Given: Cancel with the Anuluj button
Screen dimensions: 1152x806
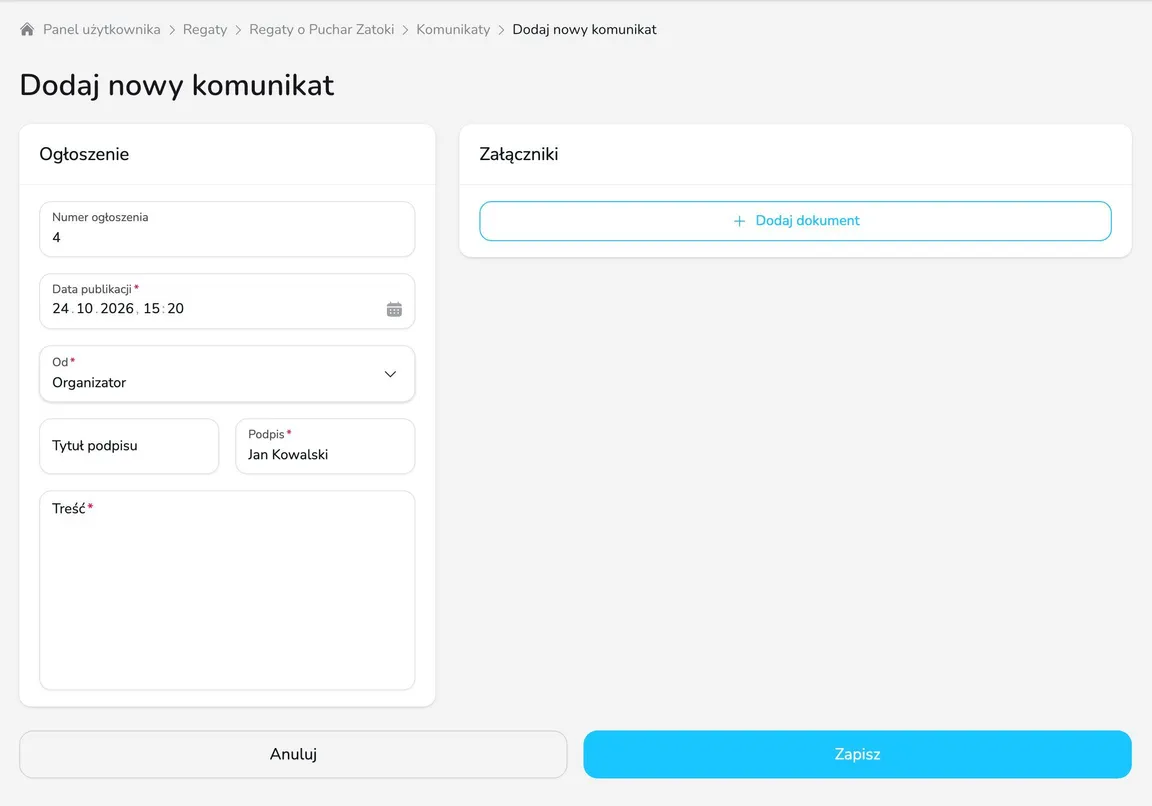Looking at the screenshot, I should (x=293, y=754).
